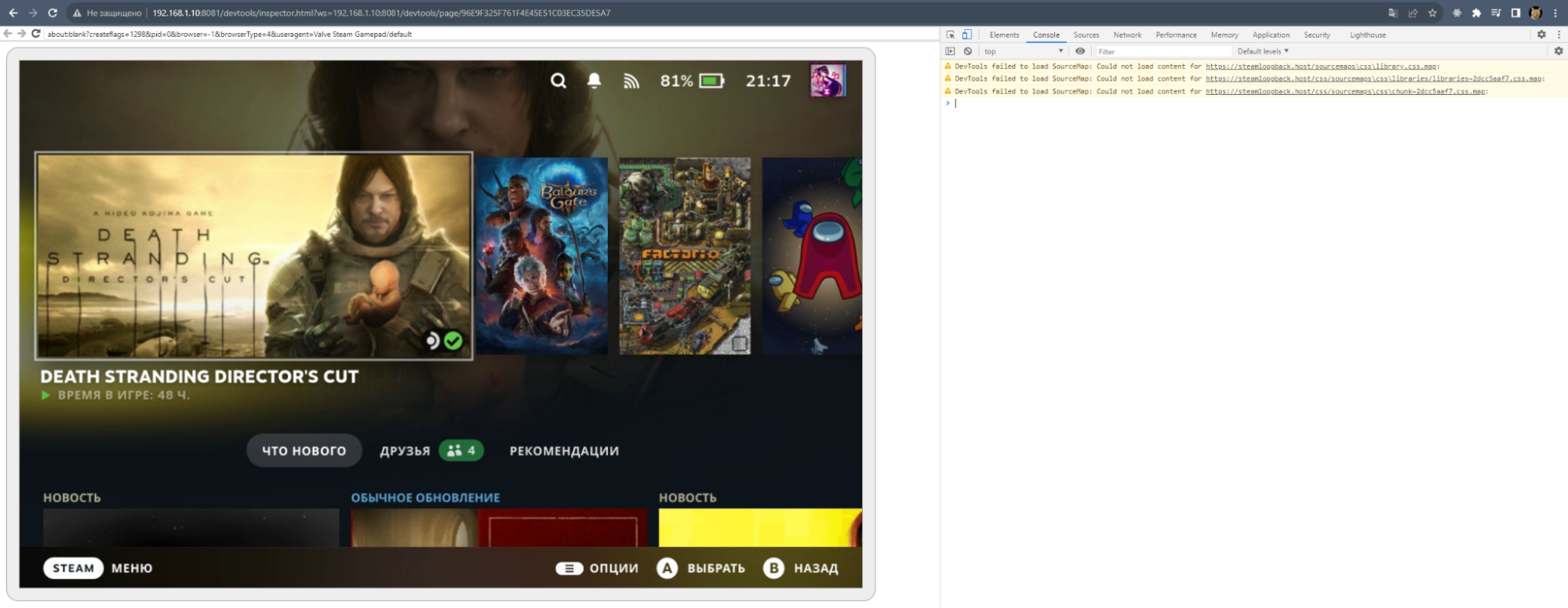Select the Рекомендации tab
Viewport: 1568px width, 608px height.
[x=564, y=451]
